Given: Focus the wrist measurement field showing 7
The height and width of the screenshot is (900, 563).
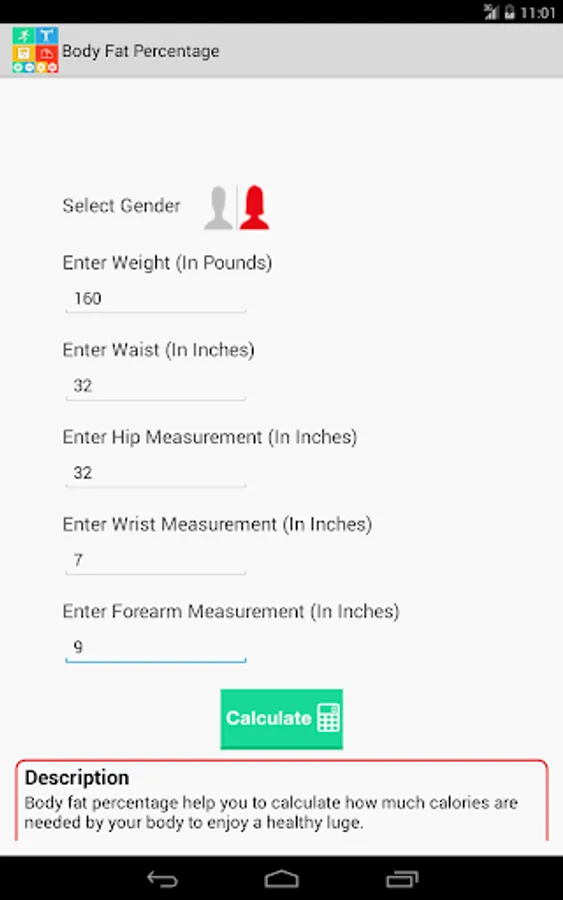Looking at the screenshot, I should [156, 561].
